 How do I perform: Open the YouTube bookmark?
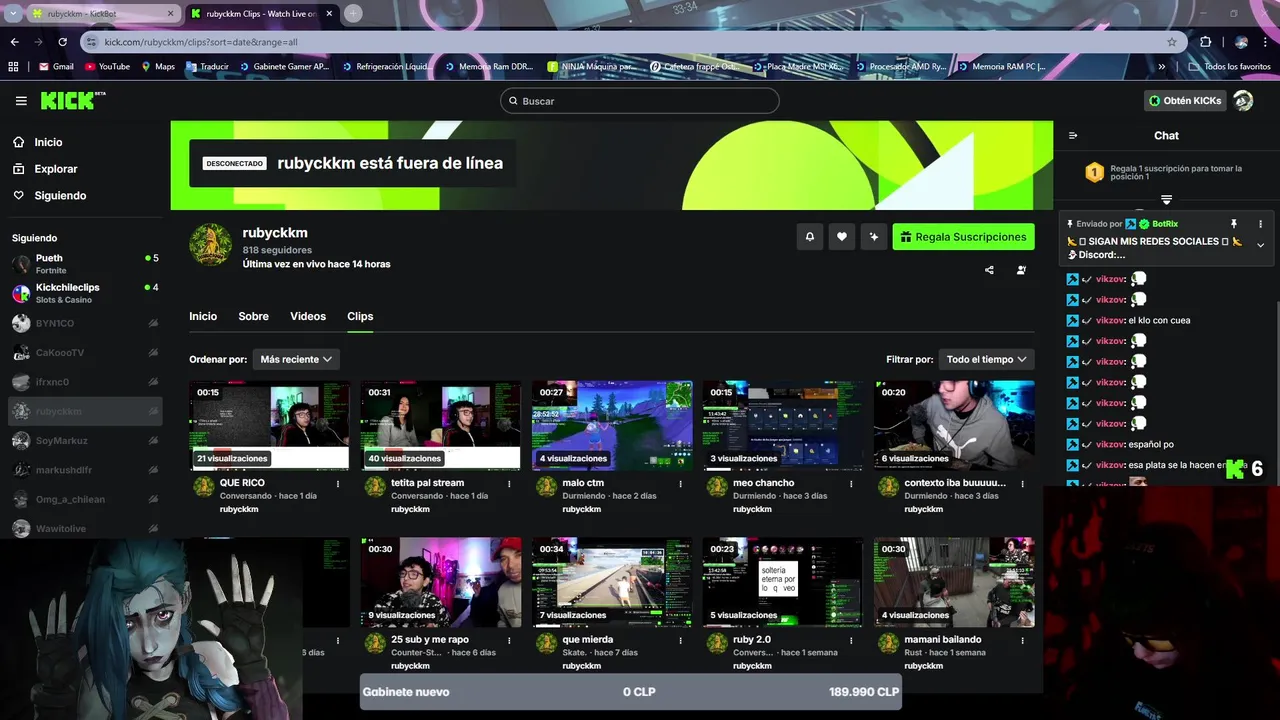[107, 67]
